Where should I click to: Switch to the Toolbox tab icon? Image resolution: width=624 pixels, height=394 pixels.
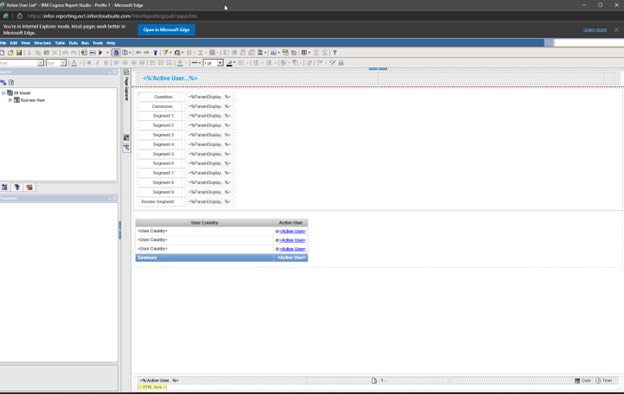click(29, 187)
